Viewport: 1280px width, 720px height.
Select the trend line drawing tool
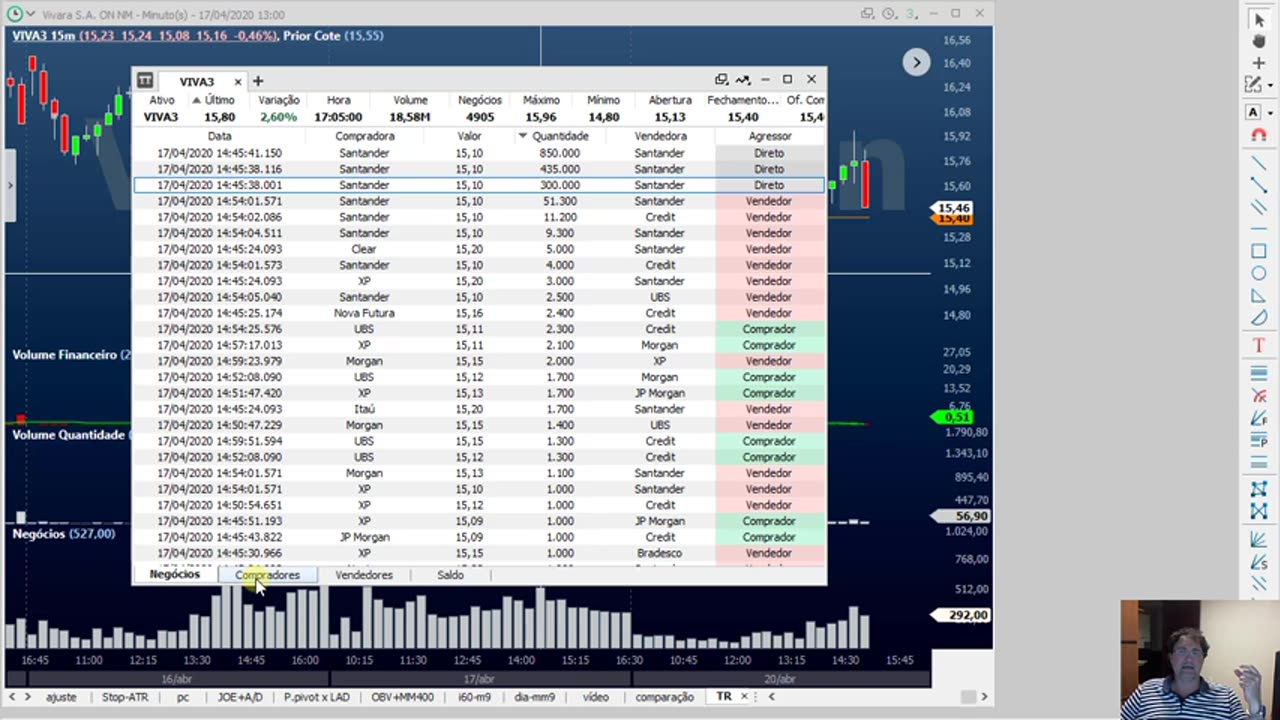pyautogui.click(x=1259, y=163)
